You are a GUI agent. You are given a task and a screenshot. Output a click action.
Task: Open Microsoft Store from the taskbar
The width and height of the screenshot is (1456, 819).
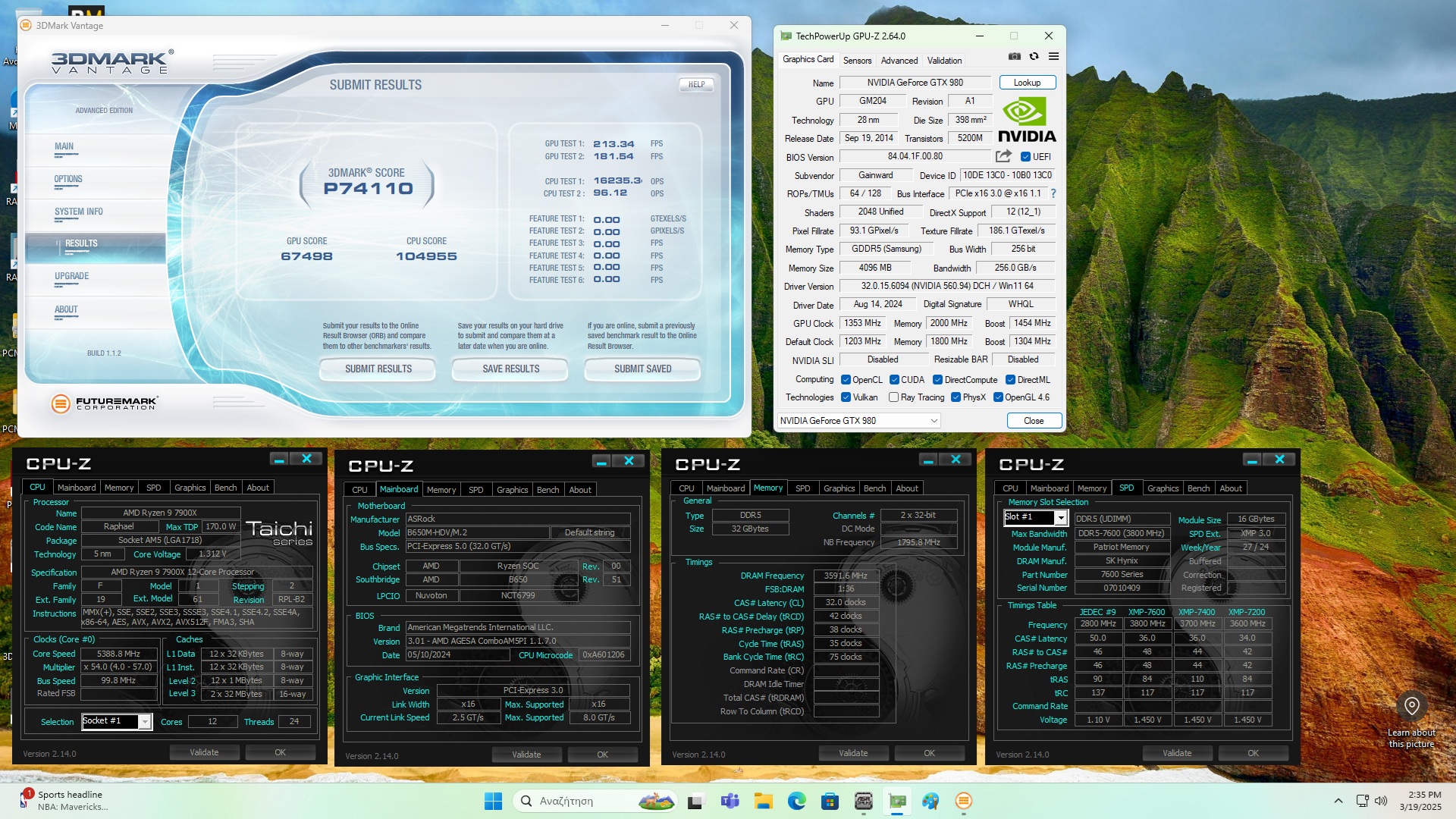pyautogui.click(x=830, y=801)
